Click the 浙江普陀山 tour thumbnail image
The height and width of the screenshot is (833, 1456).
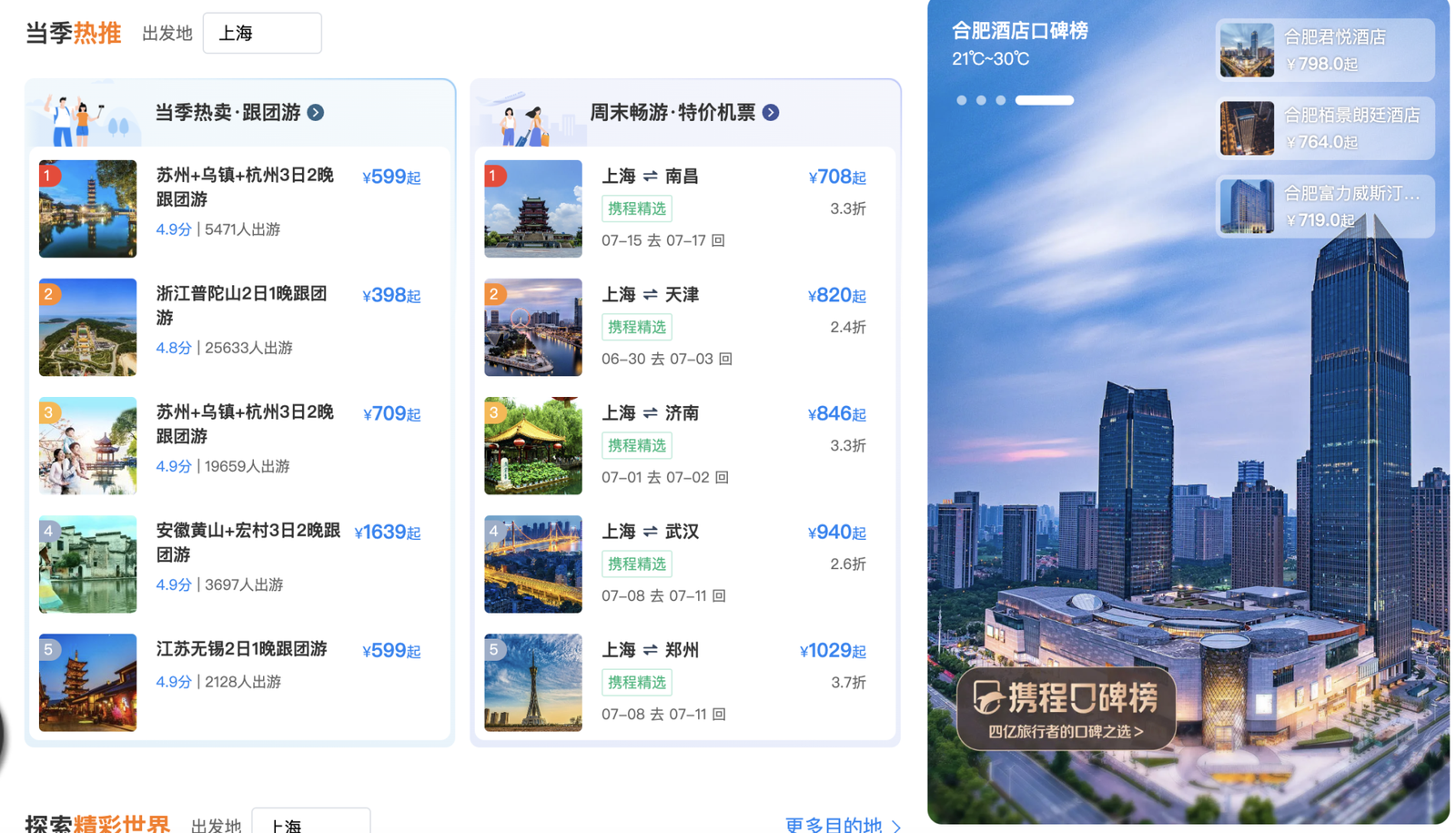click(x=87, y=327)
